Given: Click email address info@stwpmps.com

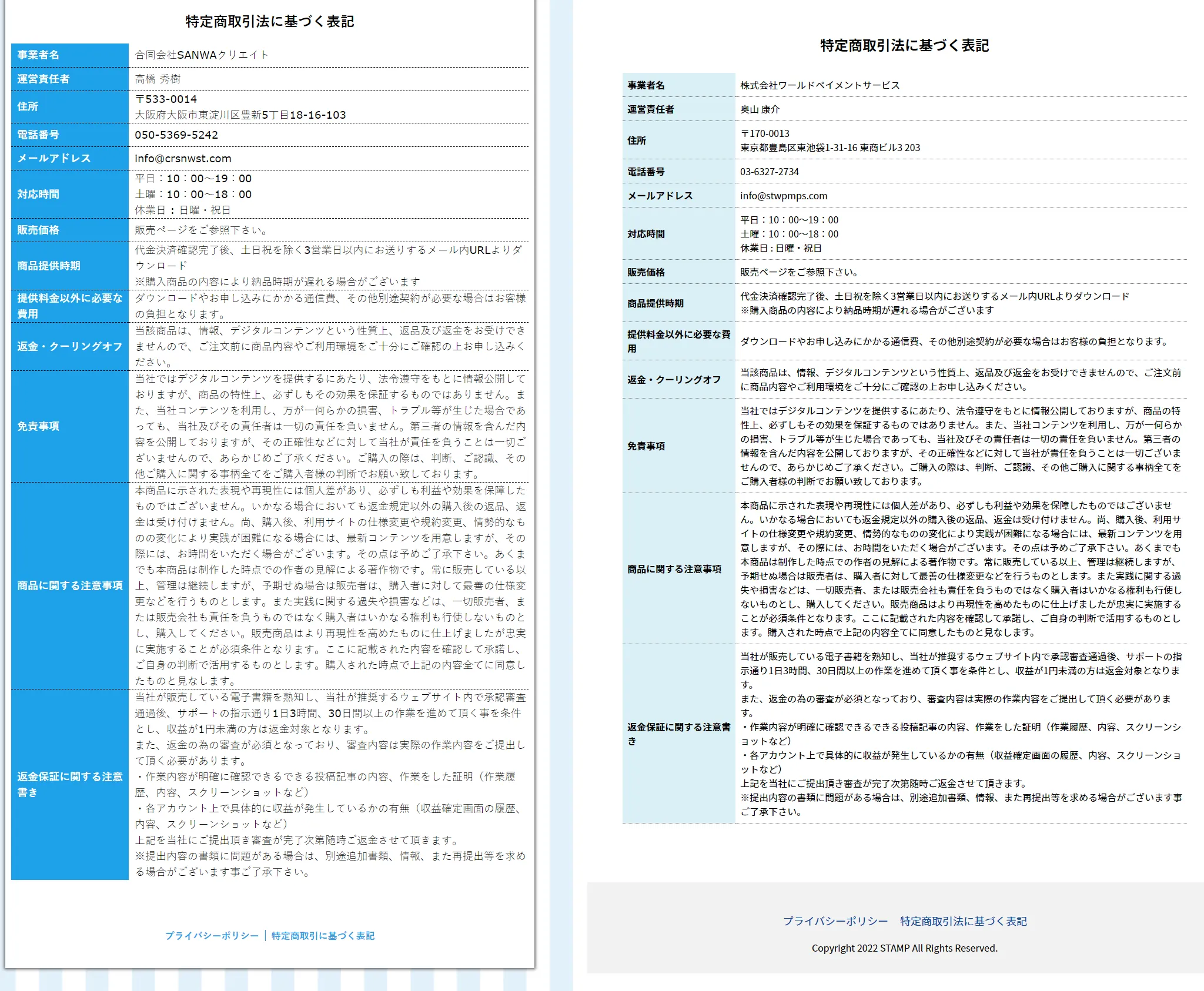Looking at the screenshot, I should tap(783, 196).
